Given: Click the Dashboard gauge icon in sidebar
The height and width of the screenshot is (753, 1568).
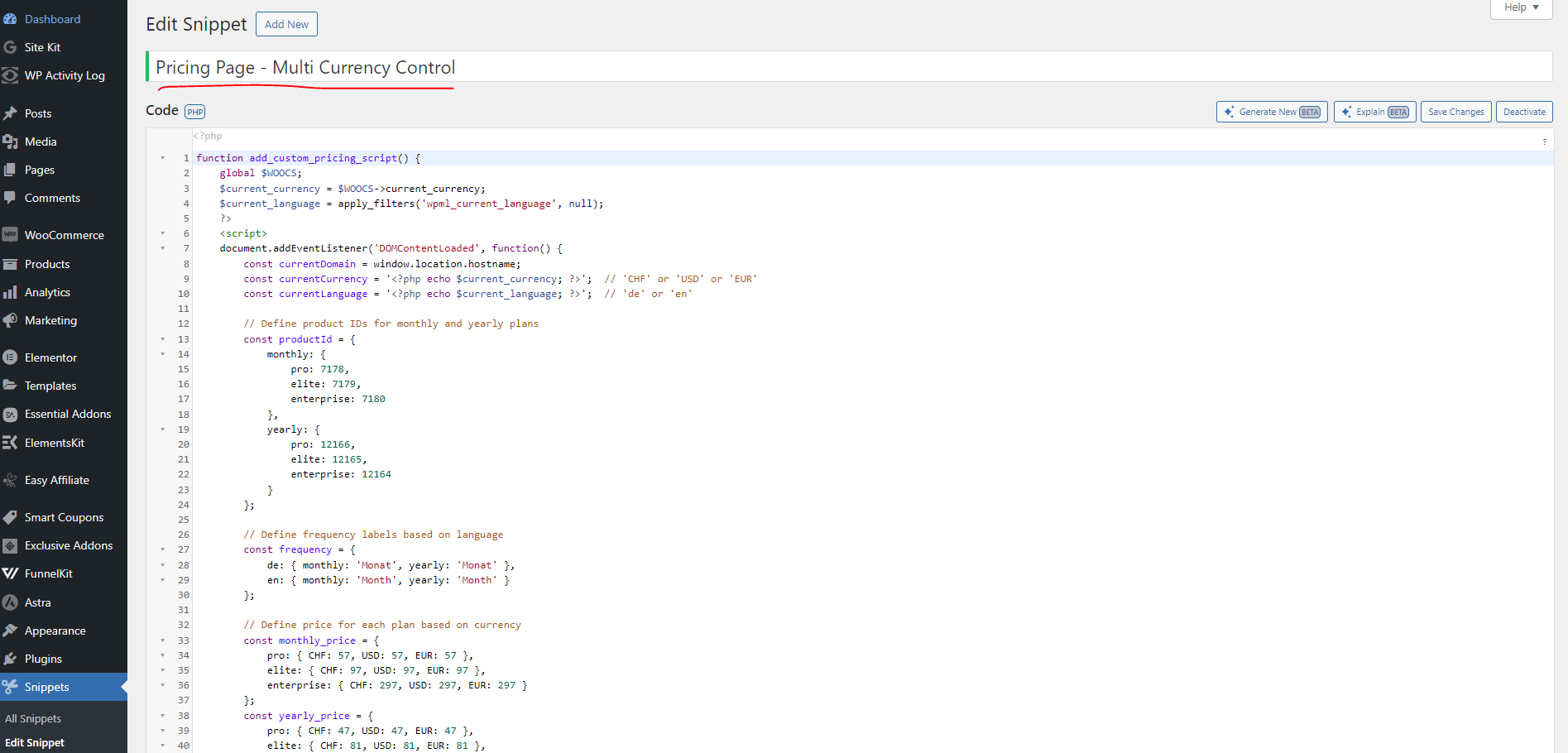Looking at the screenshot, I should [10, 19].
